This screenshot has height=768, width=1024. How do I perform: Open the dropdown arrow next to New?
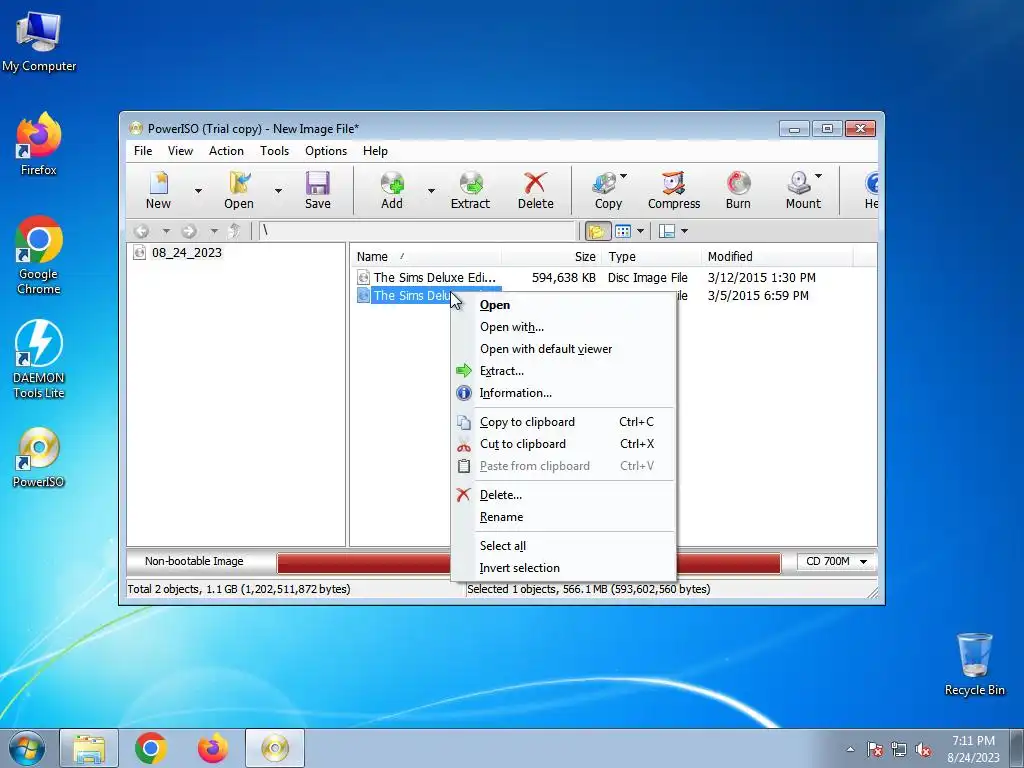click(x=198, y=191)
